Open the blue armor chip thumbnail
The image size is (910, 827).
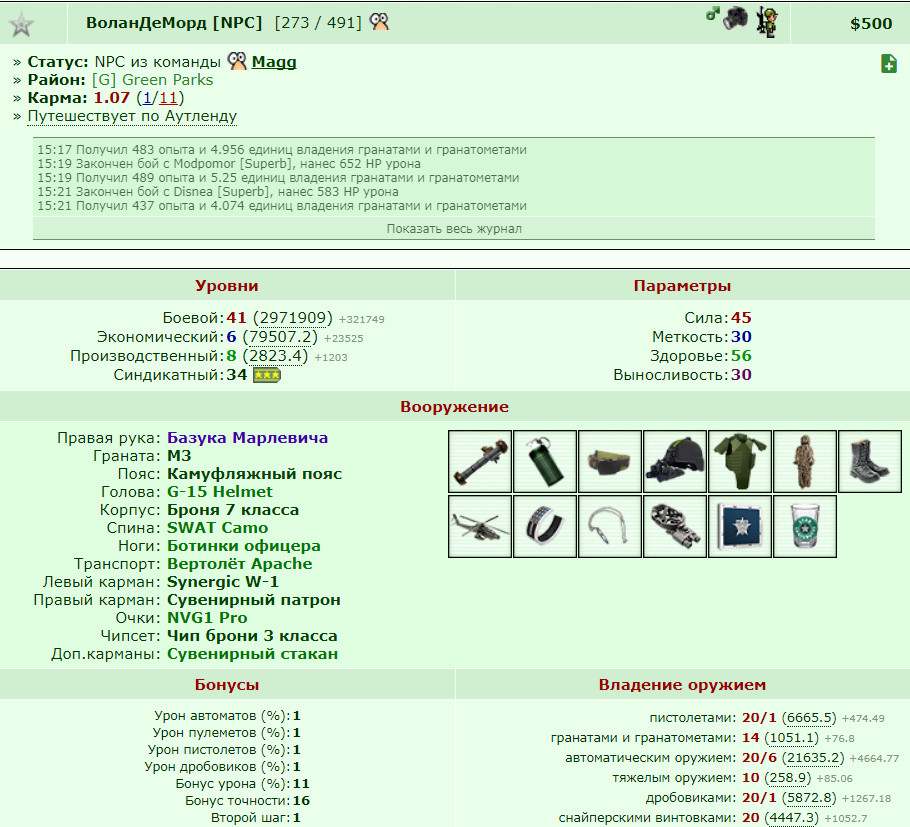[740, 526]
